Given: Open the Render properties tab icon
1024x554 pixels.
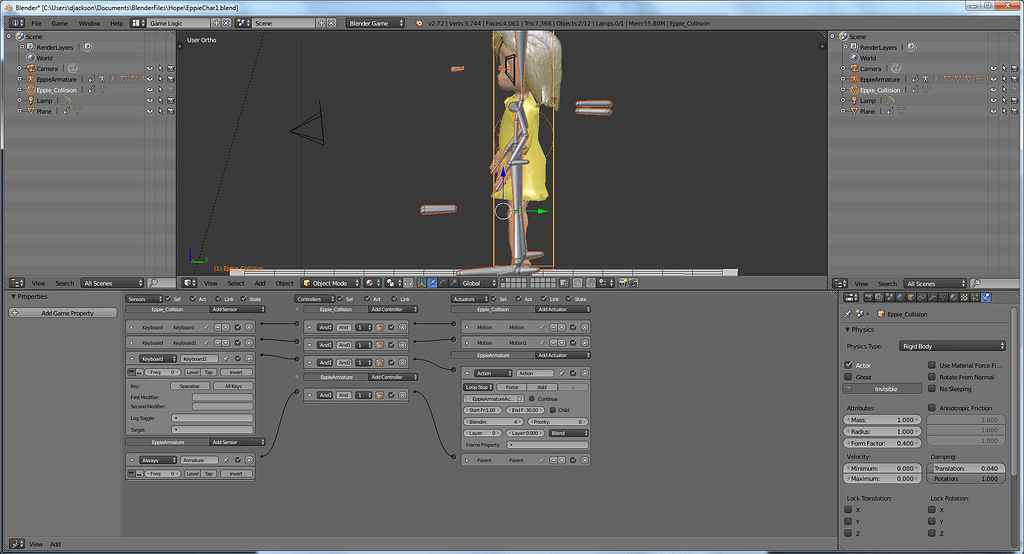Looking at the screenshot, I should [x=869, y=297].
